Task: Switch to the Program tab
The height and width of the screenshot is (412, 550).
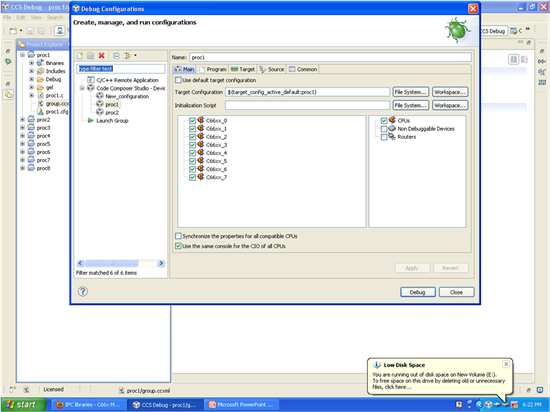Action: [213, 69]
